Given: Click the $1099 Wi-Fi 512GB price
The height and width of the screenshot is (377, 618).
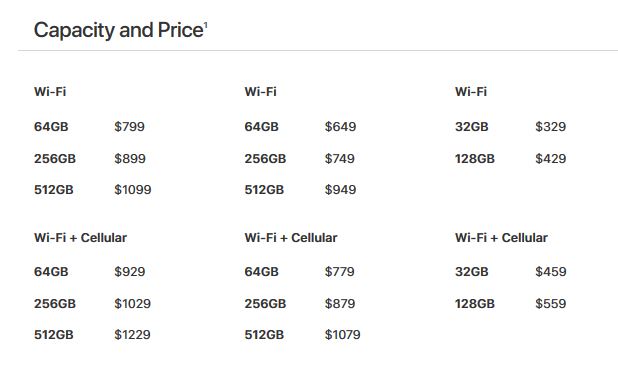Looking at the screenshot, I should pos(133,190).
